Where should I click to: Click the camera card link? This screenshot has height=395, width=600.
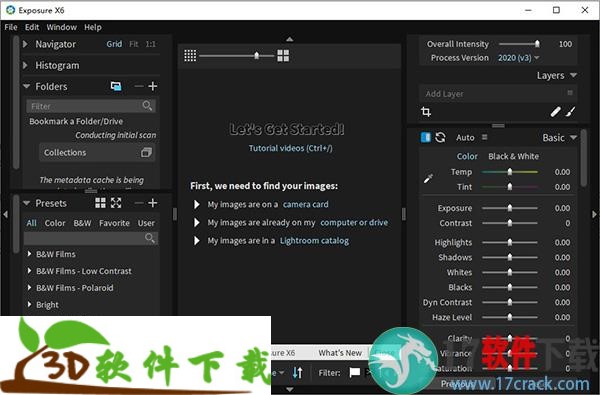(x=305, y=204)
